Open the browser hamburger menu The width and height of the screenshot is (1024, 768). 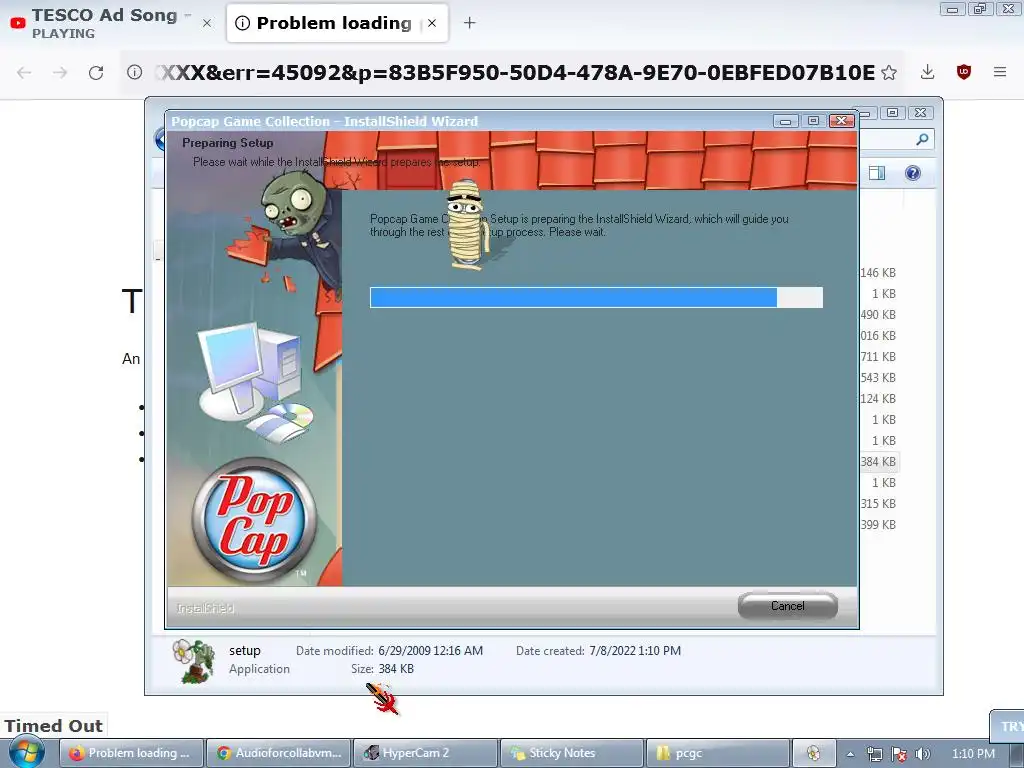coord(1000,72)
